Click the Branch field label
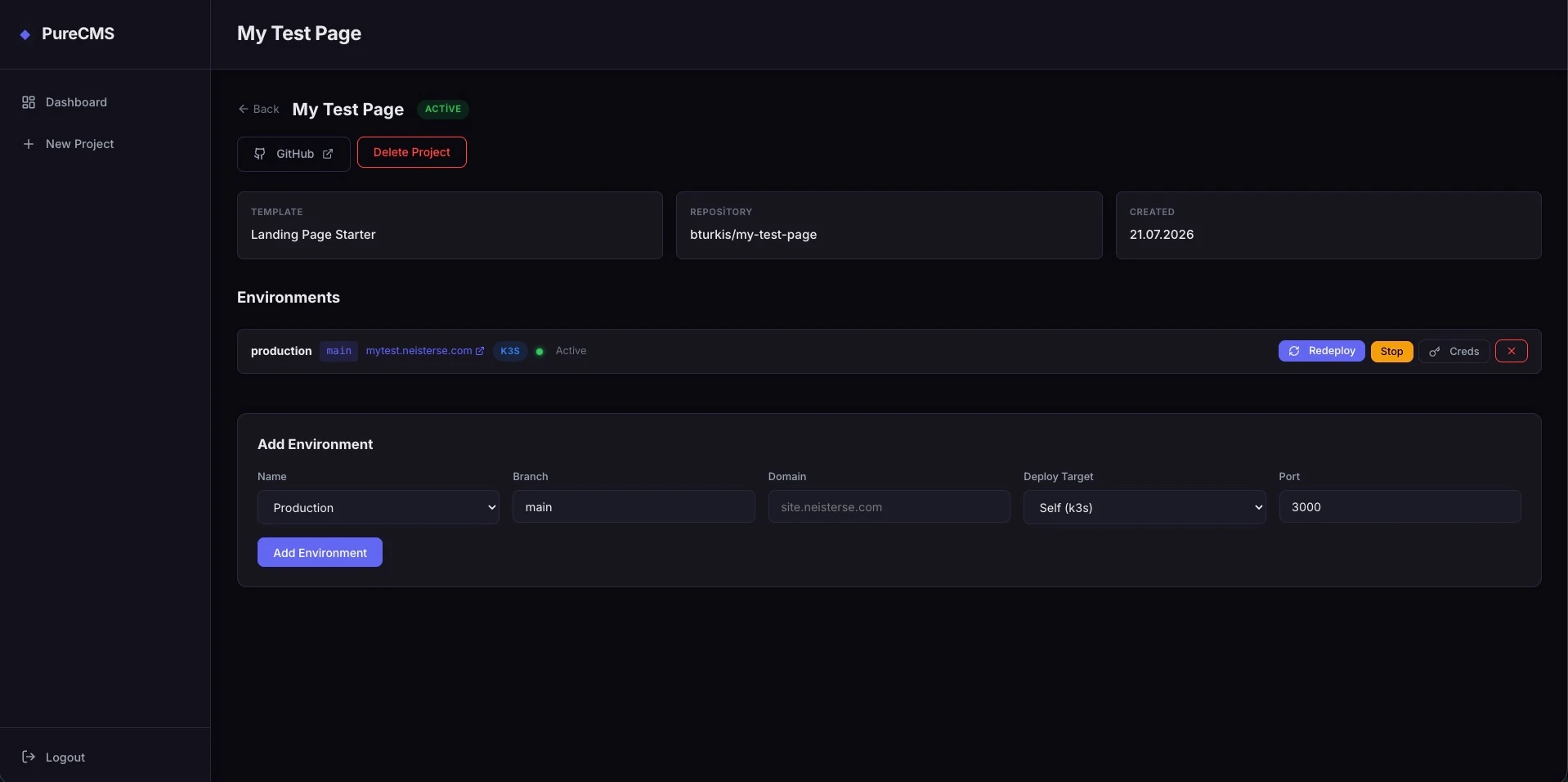The height and width of the screenshot is (782, 1568). click(531, 476)
